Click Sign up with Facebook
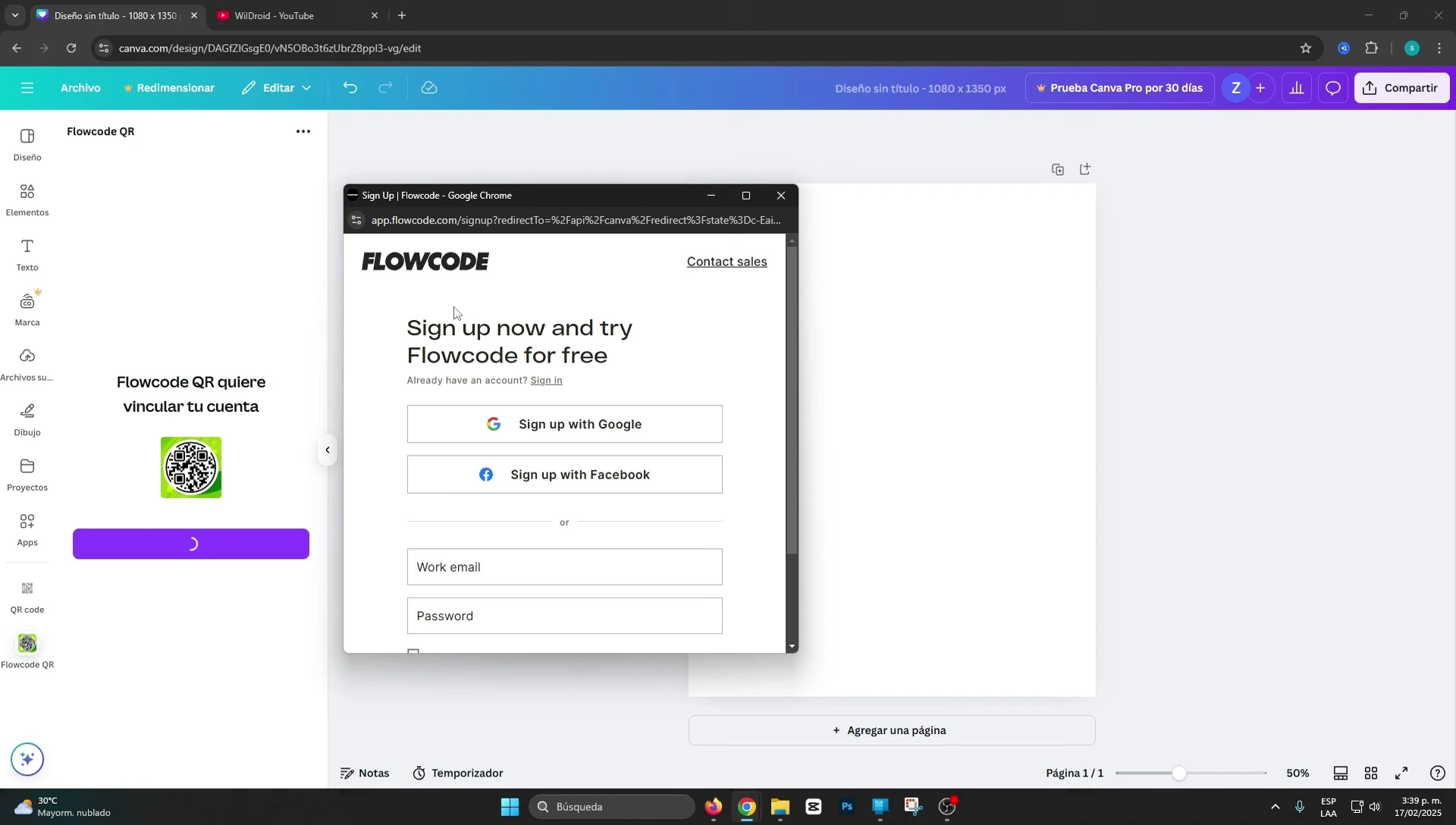This screenshot has width=1456, height=825. click(564, 475)
